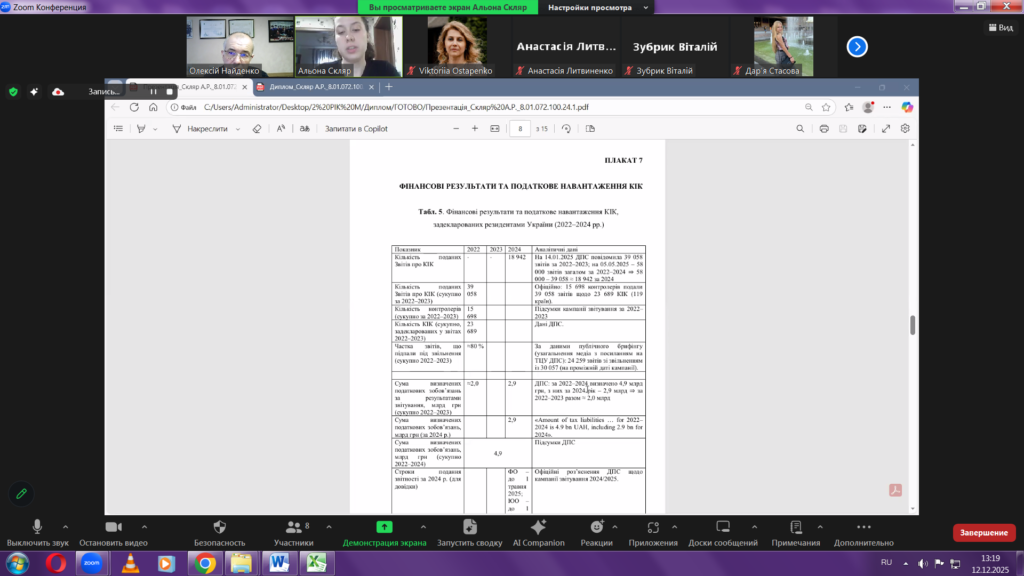The width and height of the screenshot is (1024, 576).
Task: Toggle the View (Вид) layout button
Action: [x=1000, y=28]
